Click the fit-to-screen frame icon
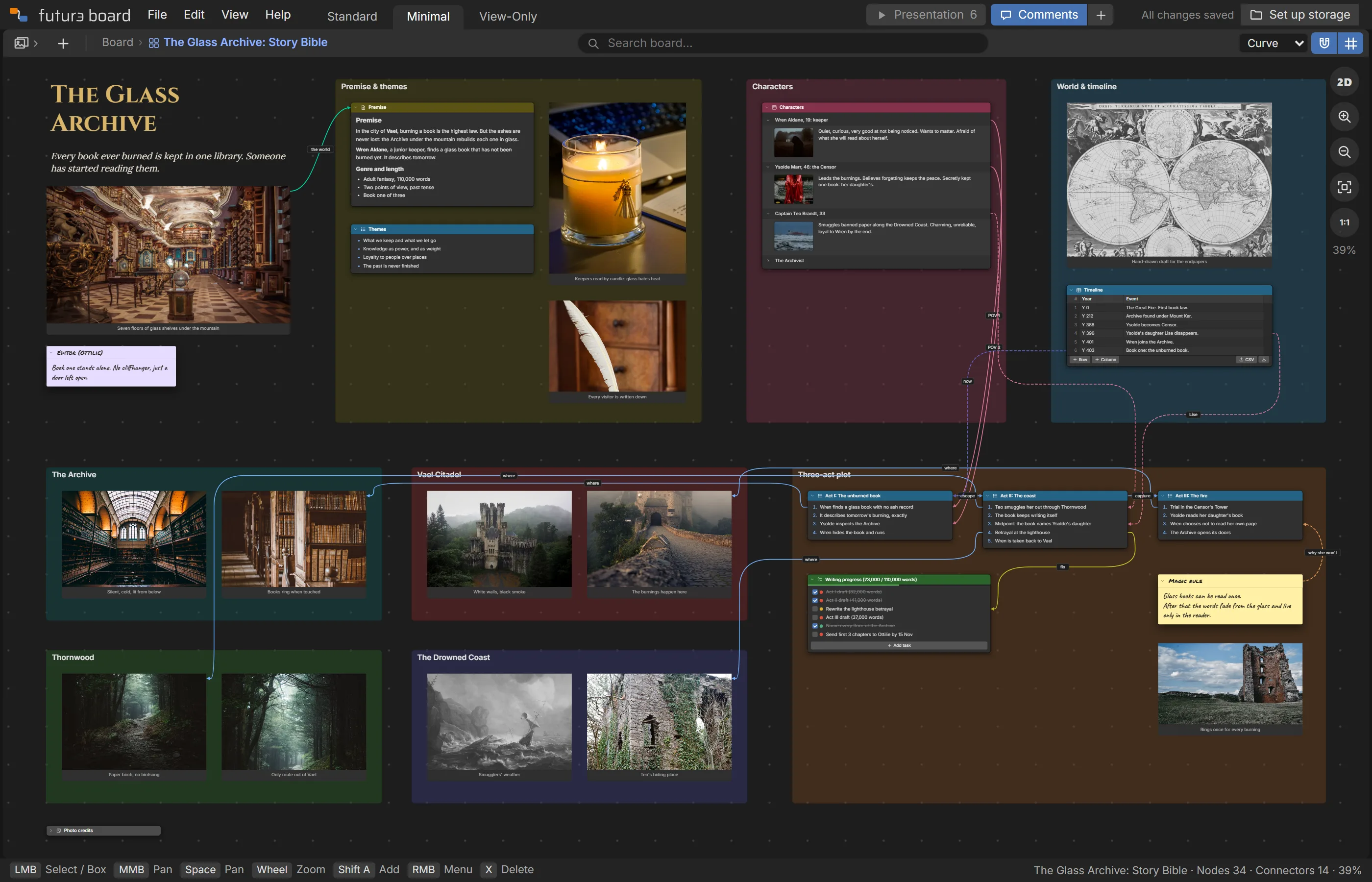 point(1344,187)
